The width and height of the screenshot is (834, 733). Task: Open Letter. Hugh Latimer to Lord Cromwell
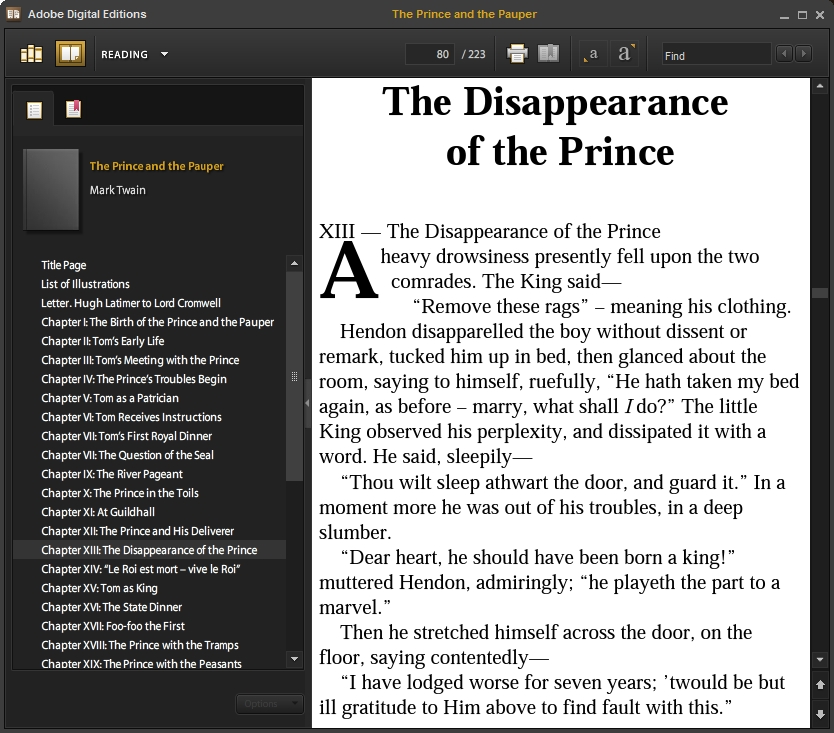(131, 303)
